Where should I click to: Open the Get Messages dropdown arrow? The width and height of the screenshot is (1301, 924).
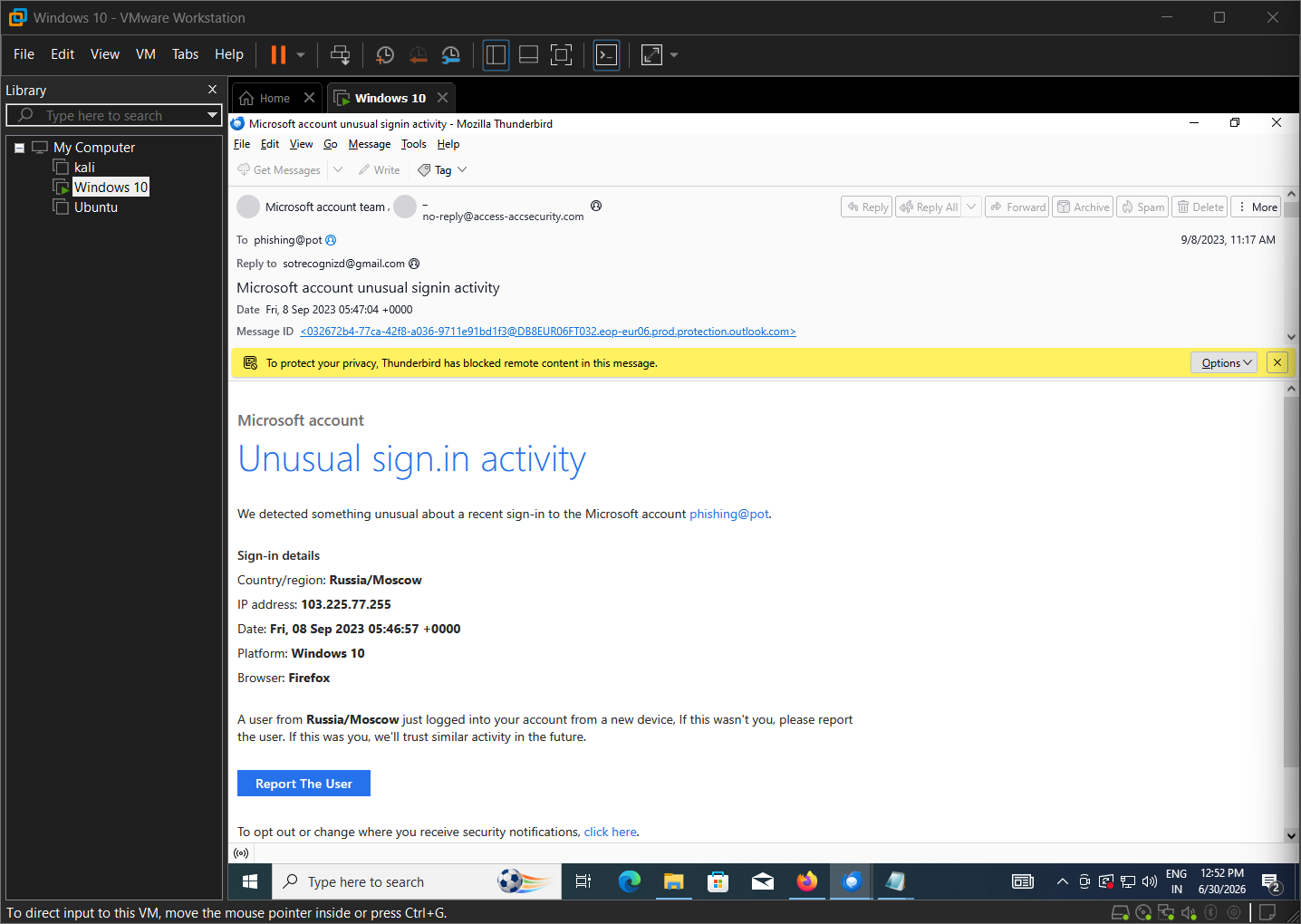point(338,170)
